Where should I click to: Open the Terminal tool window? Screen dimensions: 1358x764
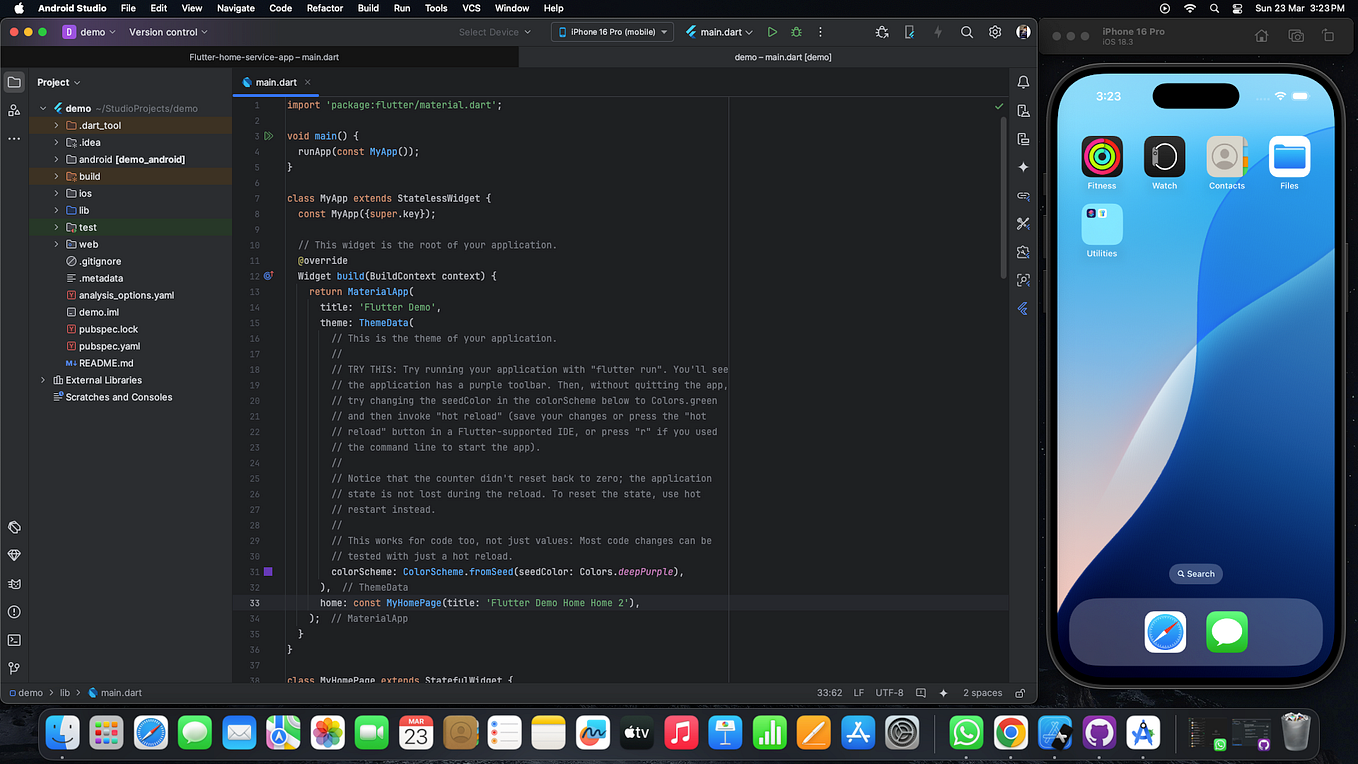pyautogui.click(x=14, y=640)
